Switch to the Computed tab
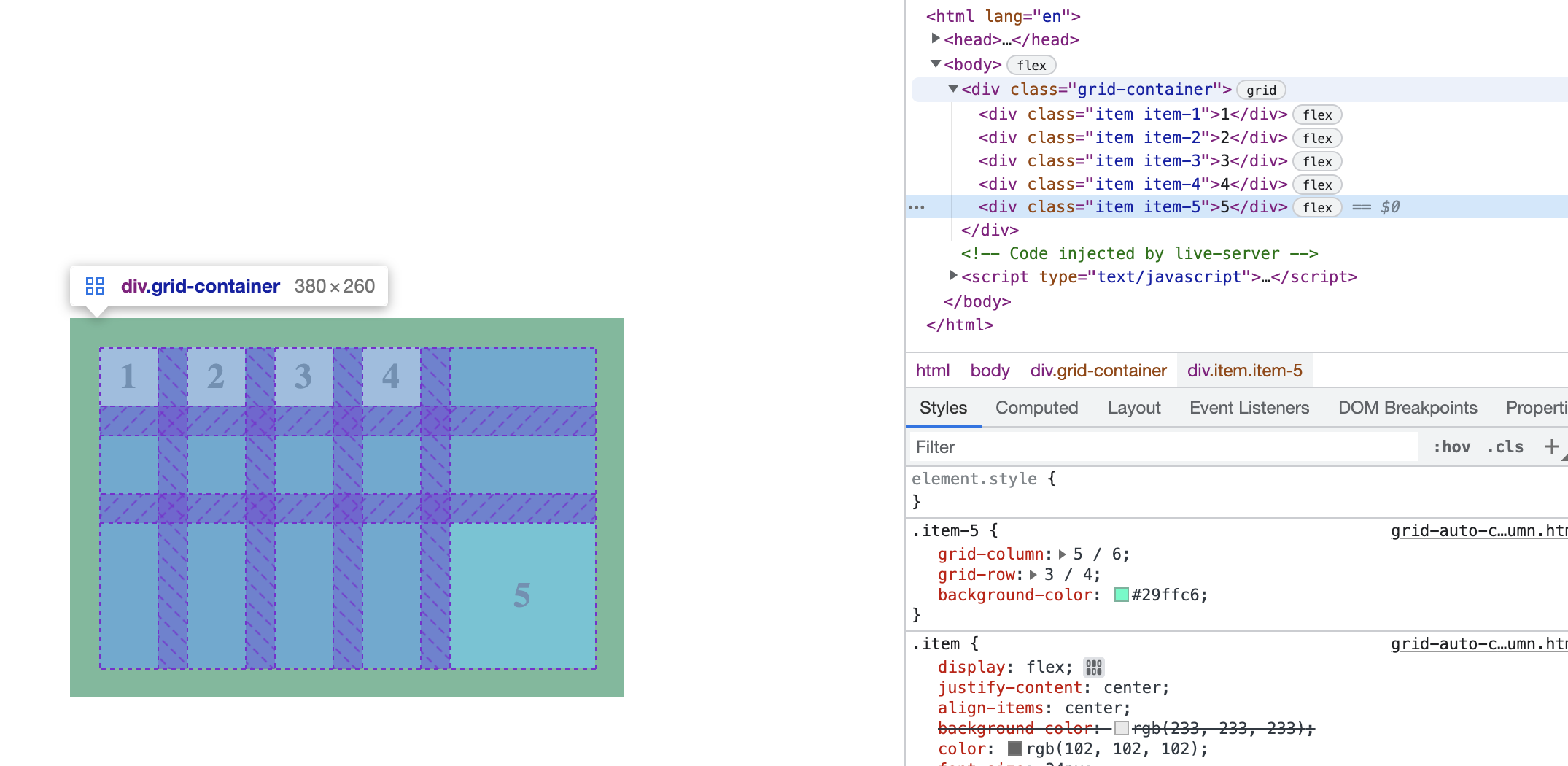This screenshot has width=1568, height=766. pos(1036,408)
